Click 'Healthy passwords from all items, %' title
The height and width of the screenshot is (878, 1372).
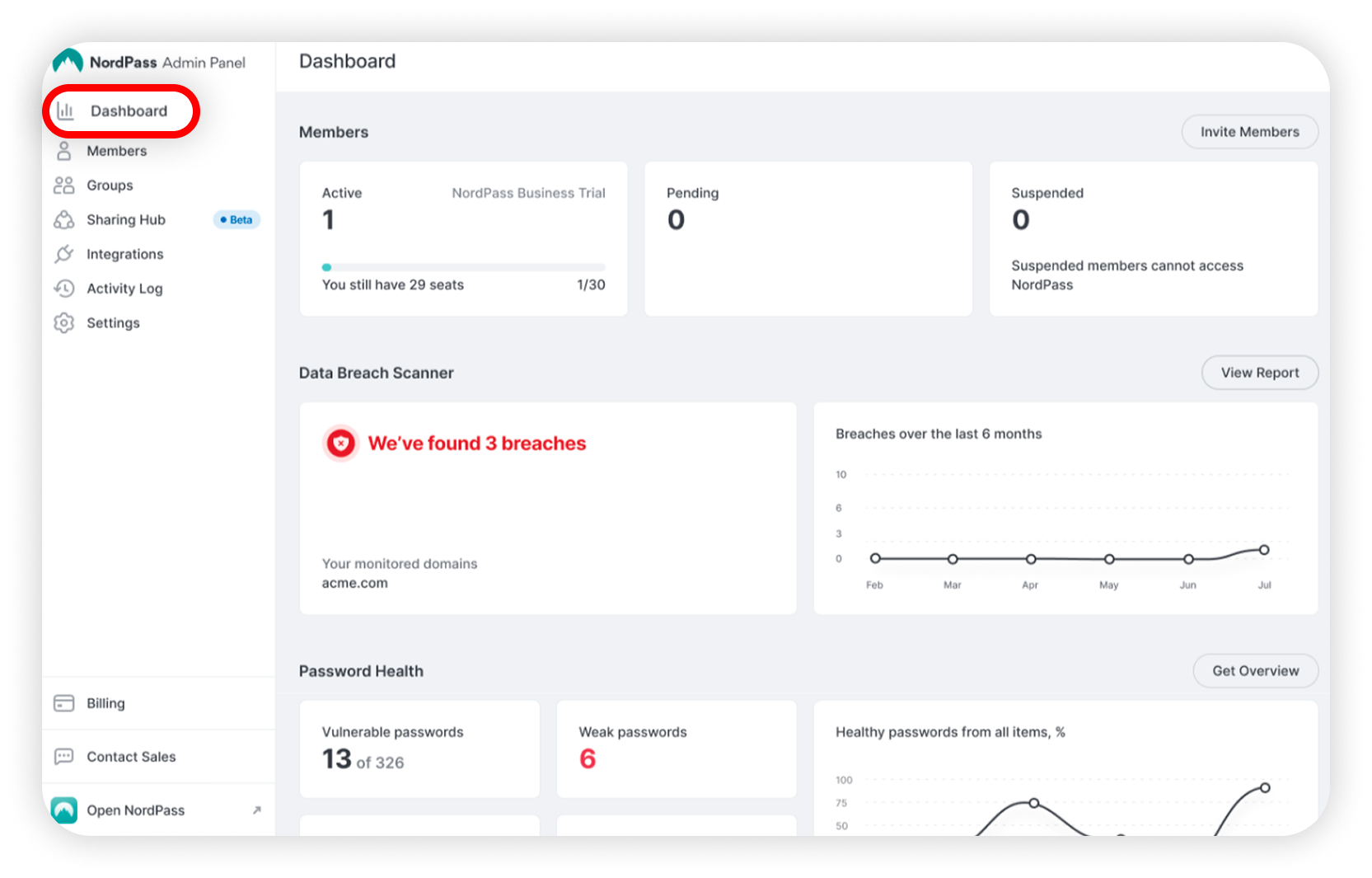pos(950,732)
